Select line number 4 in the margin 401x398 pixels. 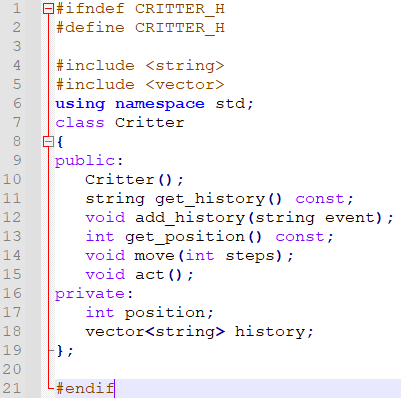(17, 65)
